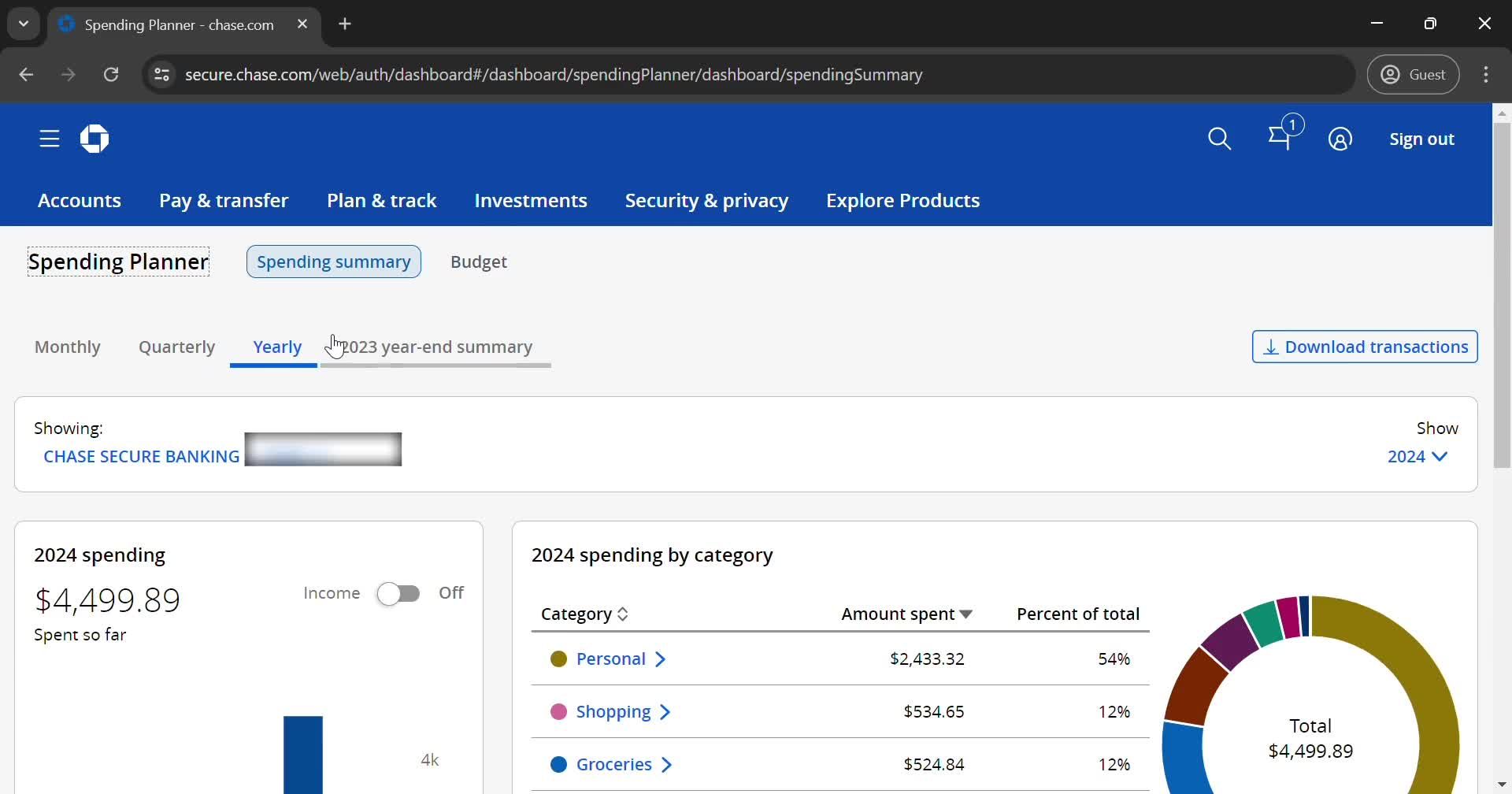This screenshot has width=1512, height=794.
Task: Click the site info icon in address bar
Action: (161, 74)
